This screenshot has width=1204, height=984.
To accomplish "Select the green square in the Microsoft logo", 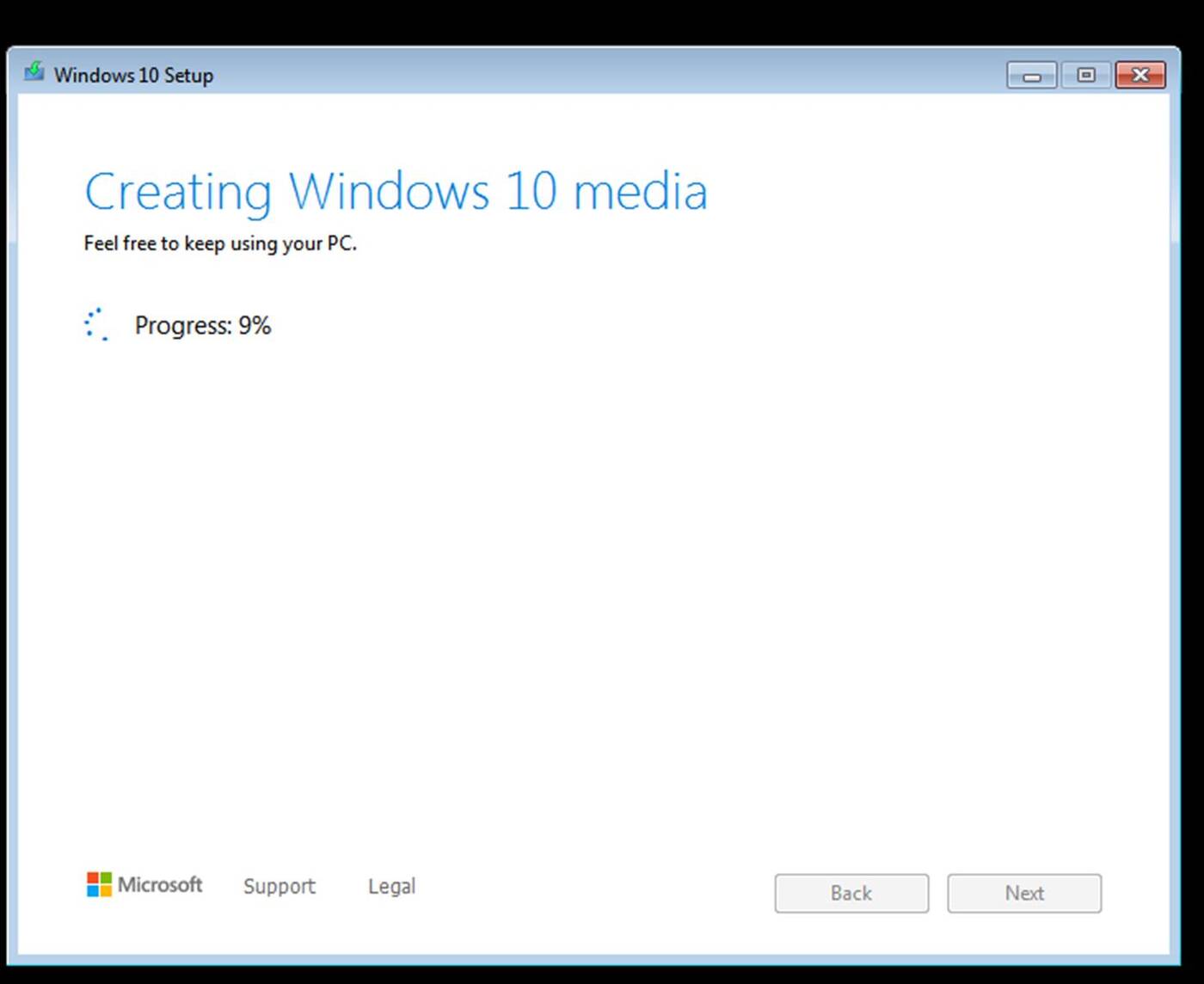I will click(106, 877).
